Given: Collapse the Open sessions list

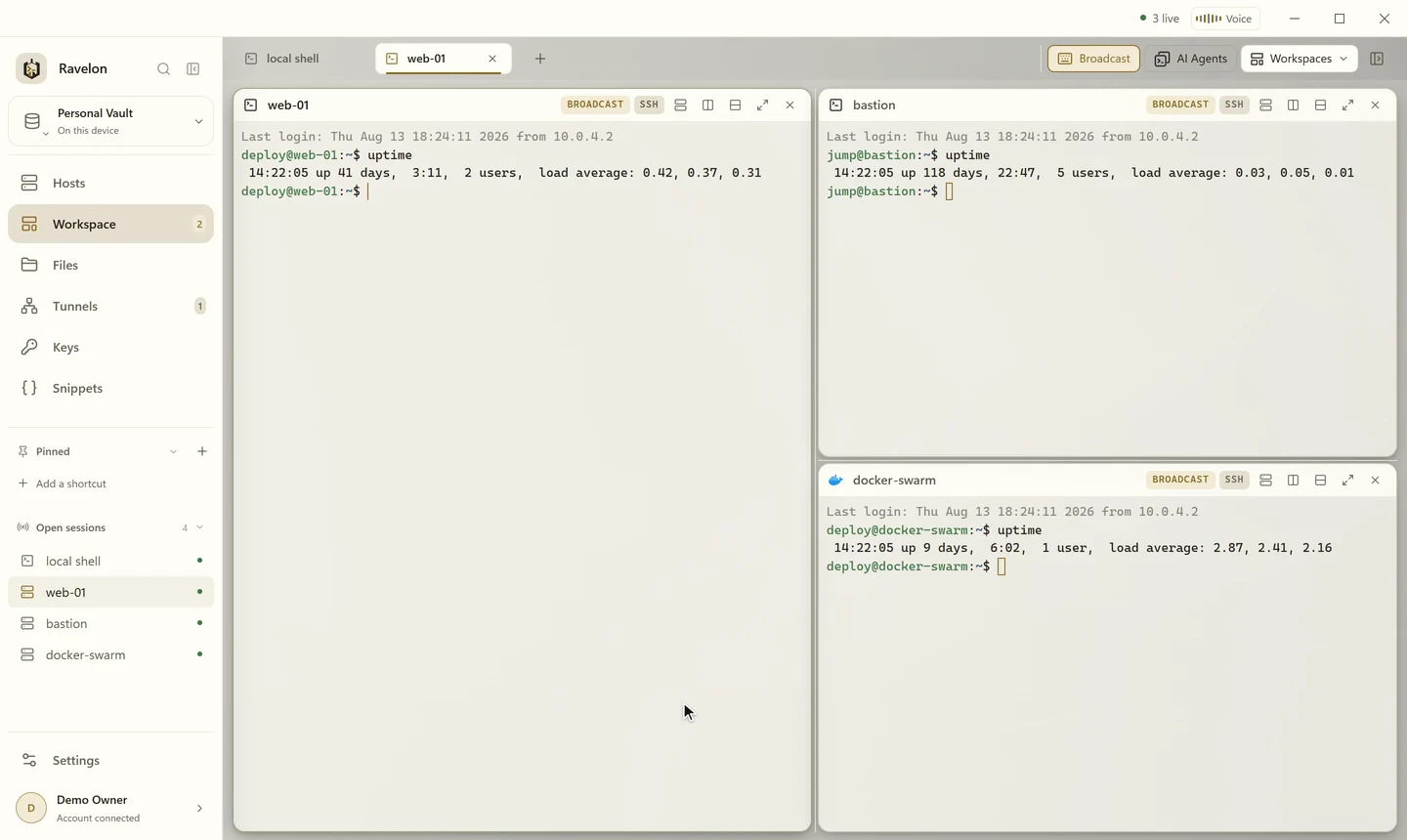Looking at the screenshot, I should tap(200, 527).
